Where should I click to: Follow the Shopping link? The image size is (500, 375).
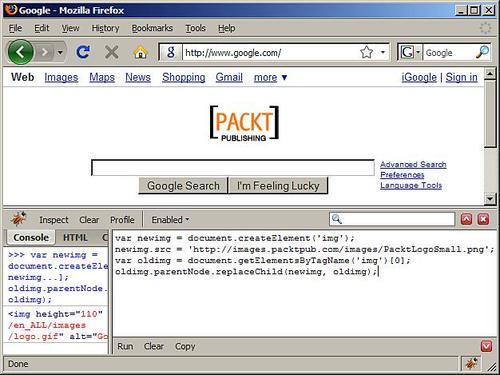(x=184, y=77)
